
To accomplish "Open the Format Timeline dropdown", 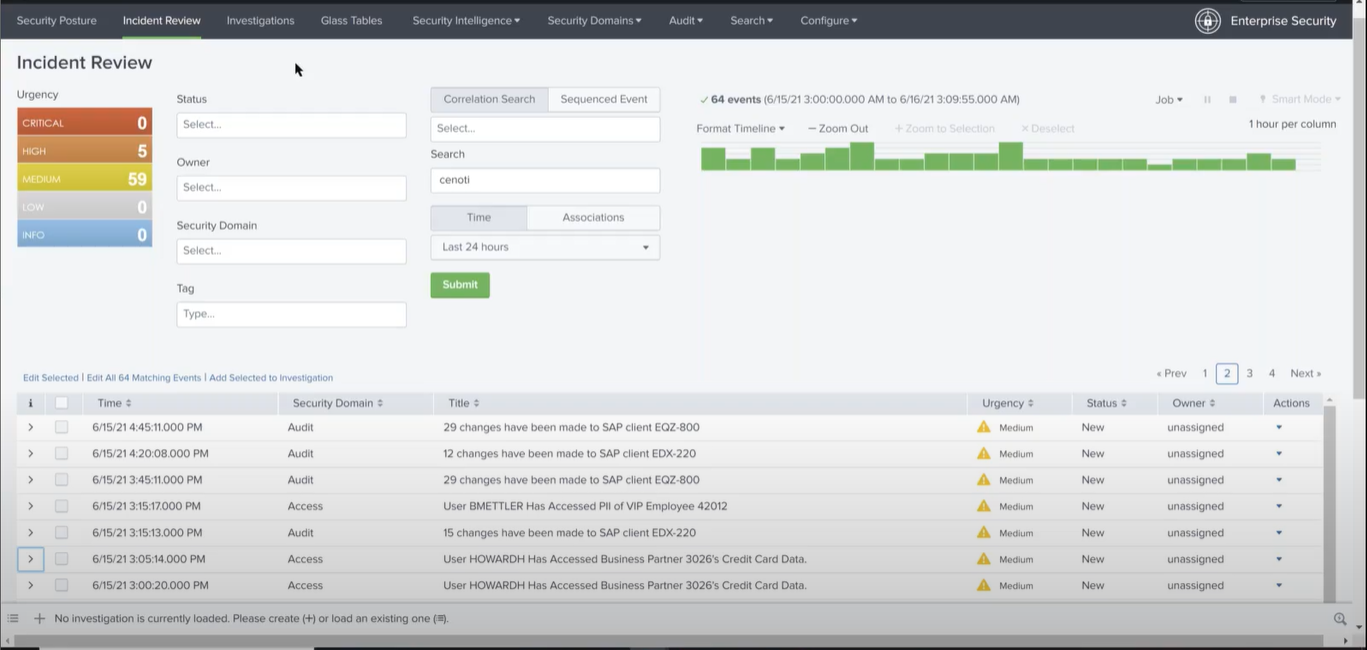I will click(x=741, y=128).
